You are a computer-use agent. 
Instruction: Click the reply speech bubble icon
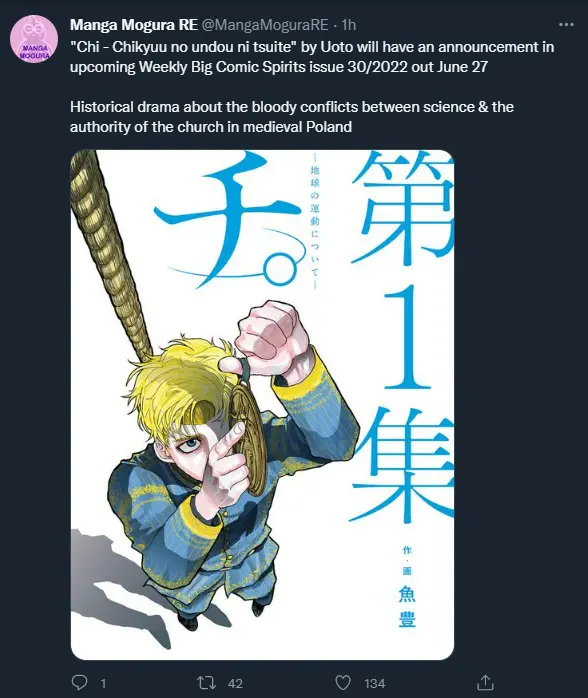(79, 682)
